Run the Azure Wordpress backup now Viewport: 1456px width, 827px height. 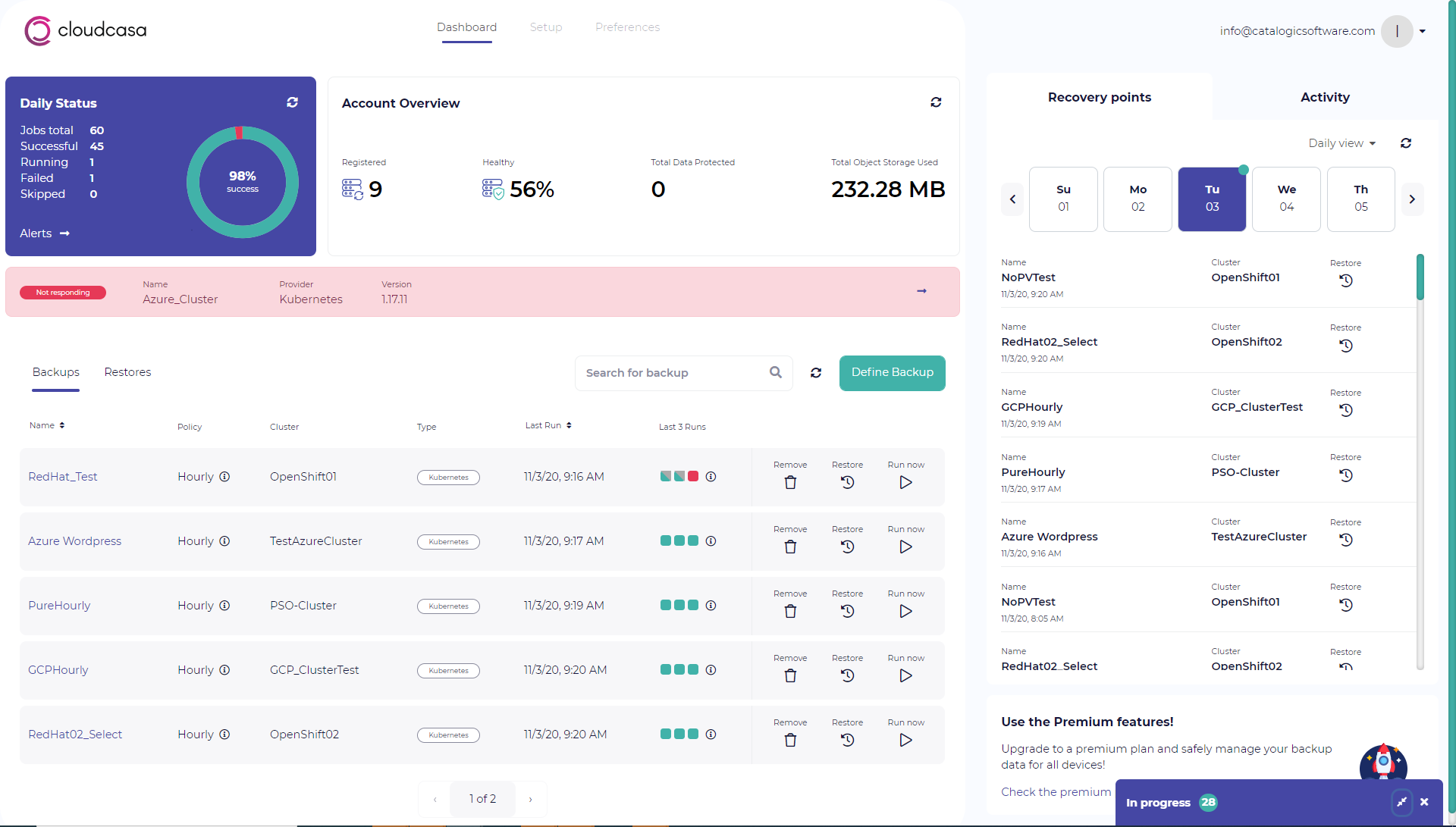click(x=905, y=547)
